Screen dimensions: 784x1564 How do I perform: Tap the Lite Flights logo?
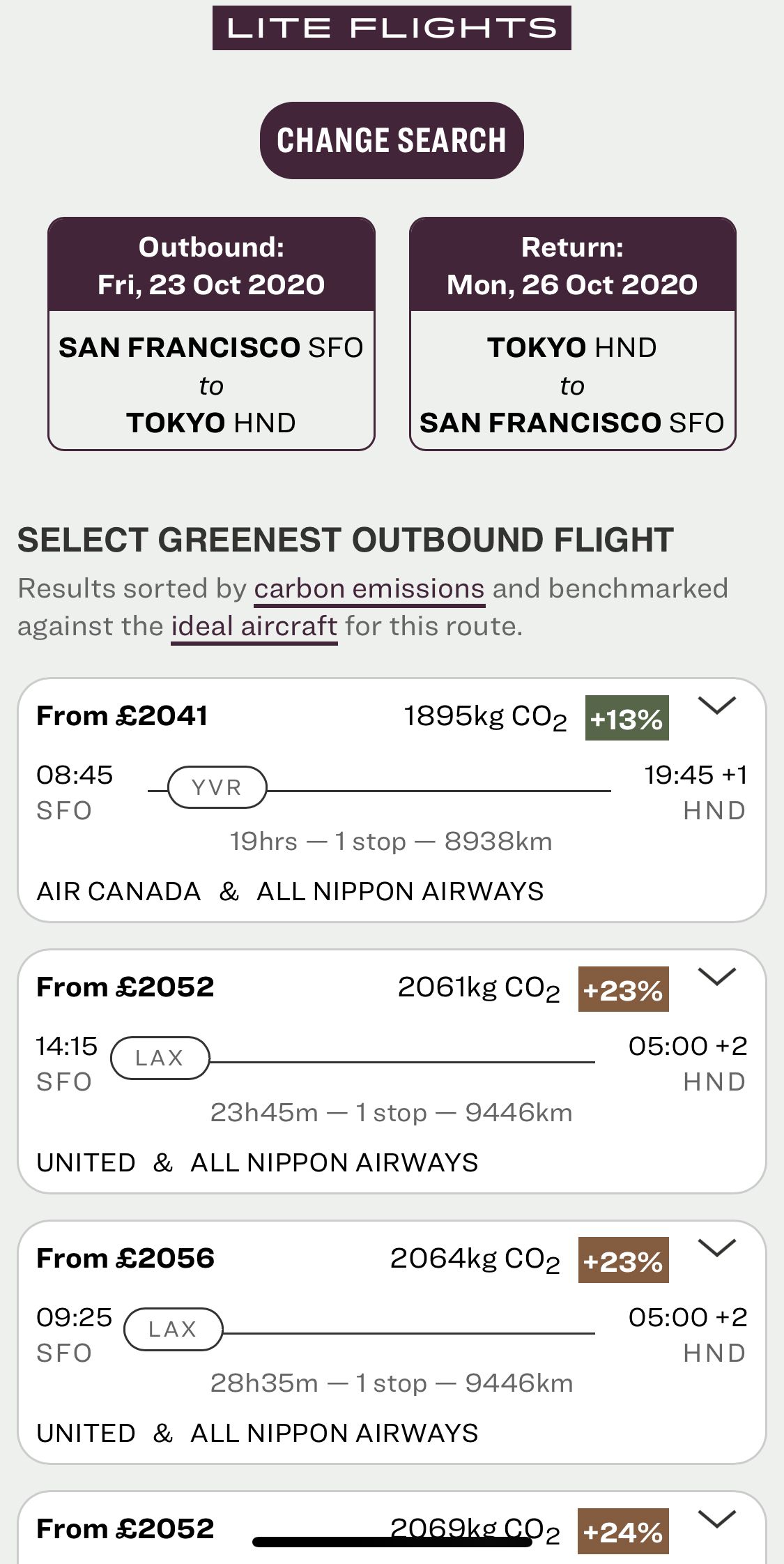[x=392, y=28]
